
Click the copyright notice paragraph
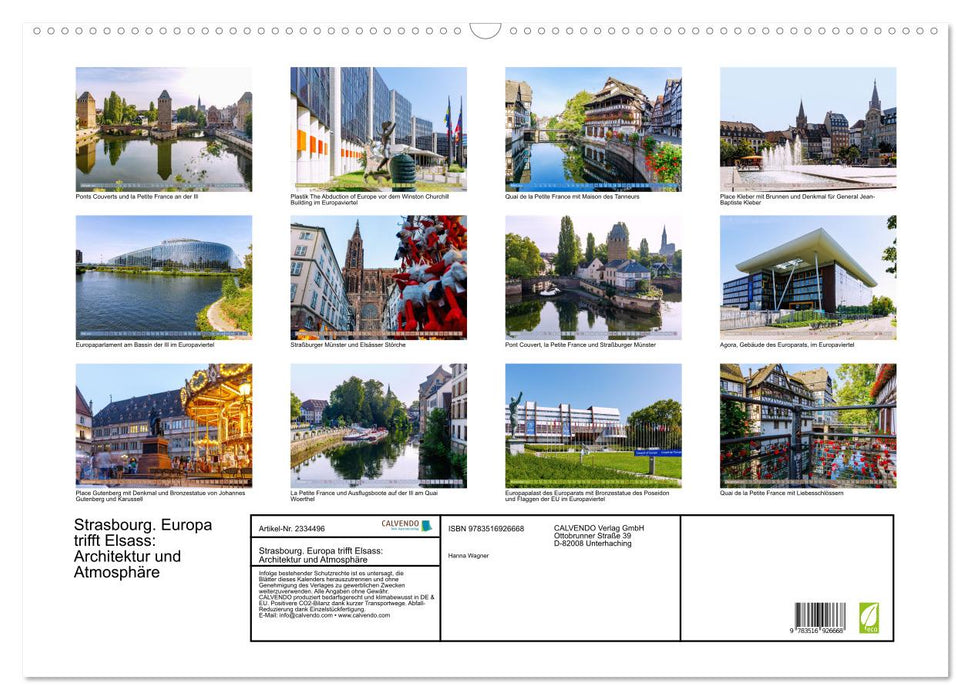(347, 594)
